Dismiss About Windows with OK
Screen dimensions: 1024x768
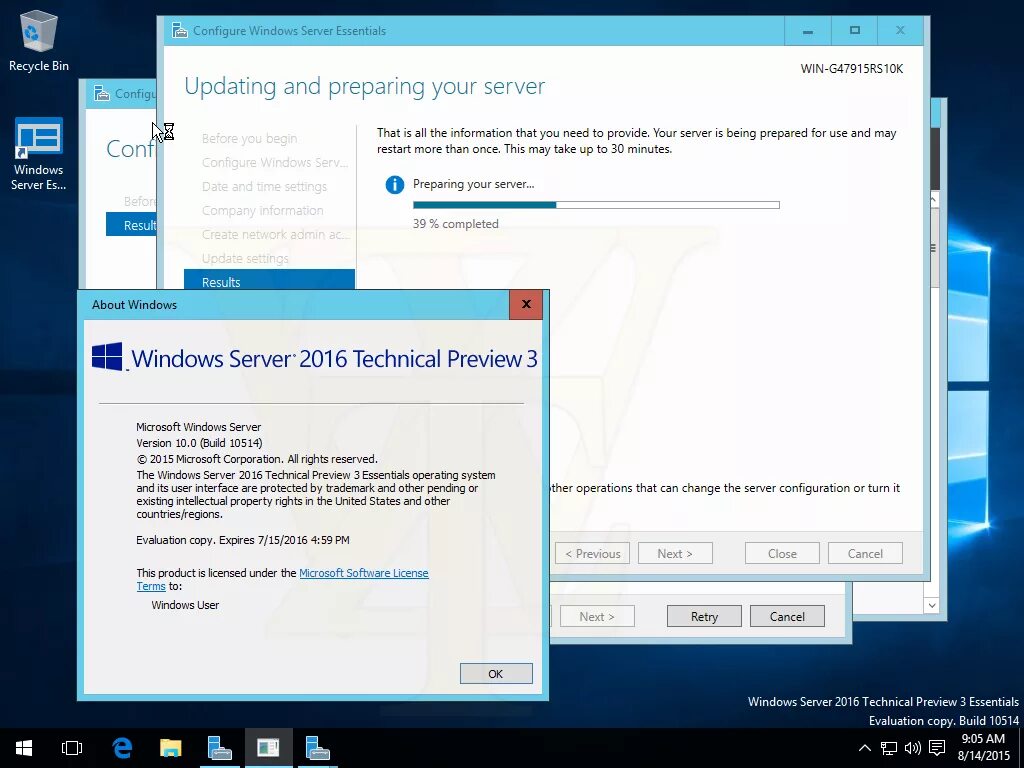pos(496,673)
